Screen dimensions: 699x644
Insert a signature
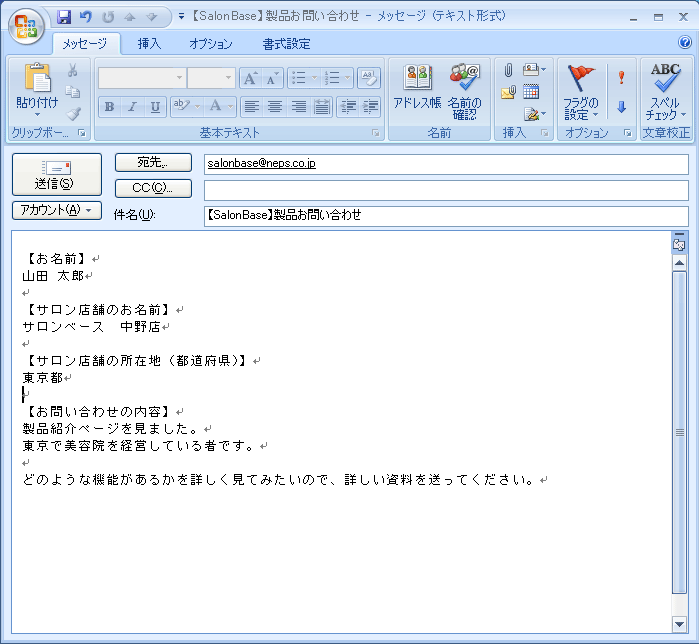click(x=534, y=114)
